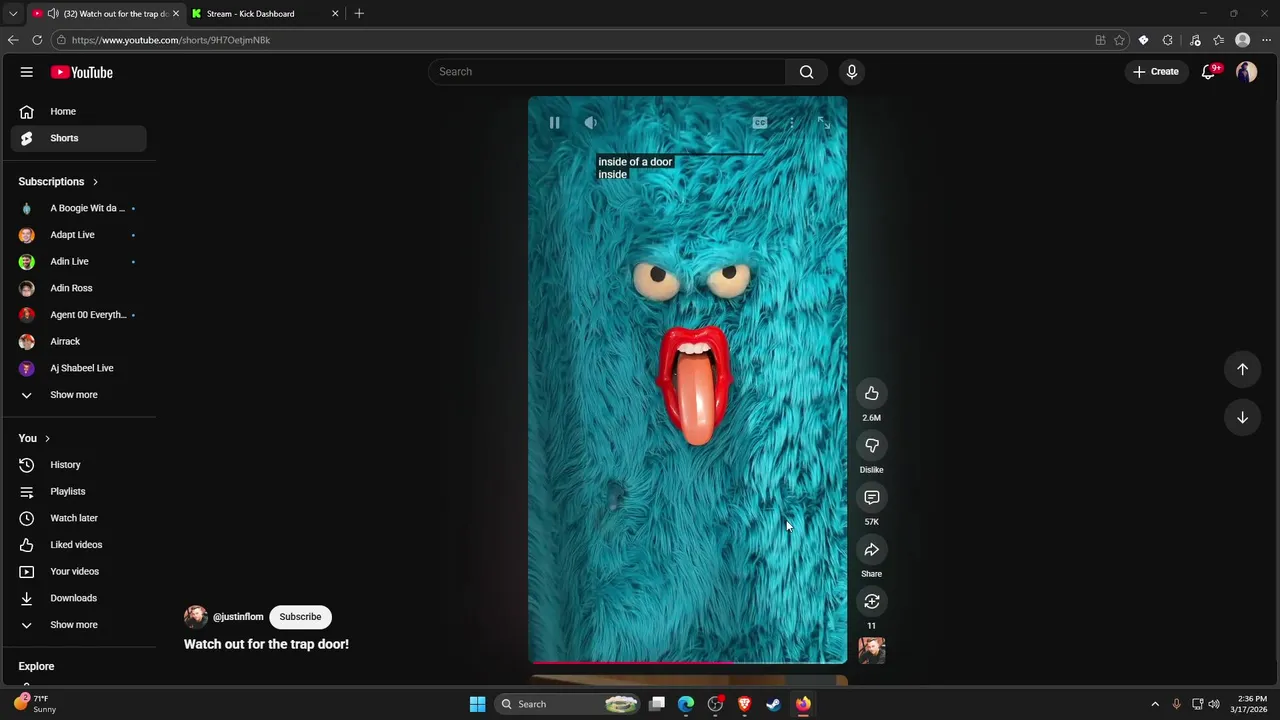Start voice search with the microphone

[852, 72]
